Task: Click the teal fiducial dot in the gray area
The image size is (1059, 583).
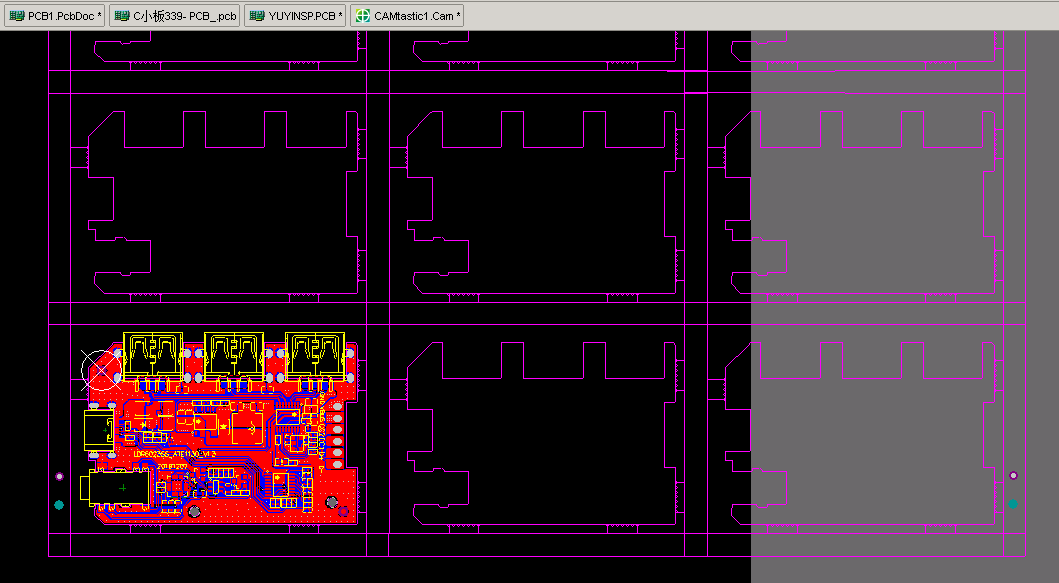Action: pos(1013,504)
